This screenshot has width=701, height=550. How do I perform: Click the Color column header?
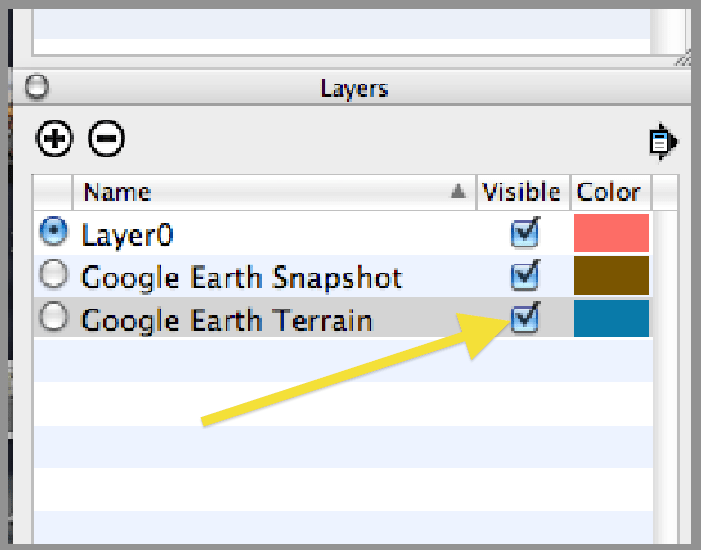tap(608, 192)
